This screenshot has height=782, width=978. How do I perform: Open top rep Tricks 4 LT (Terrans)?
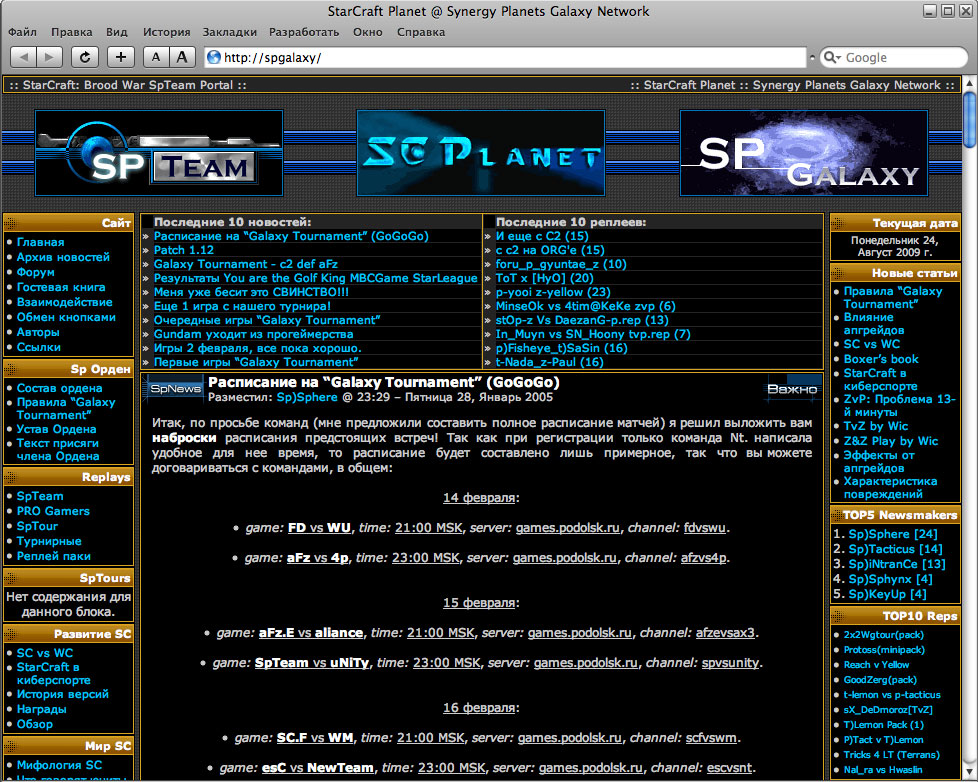click(891, 755)
